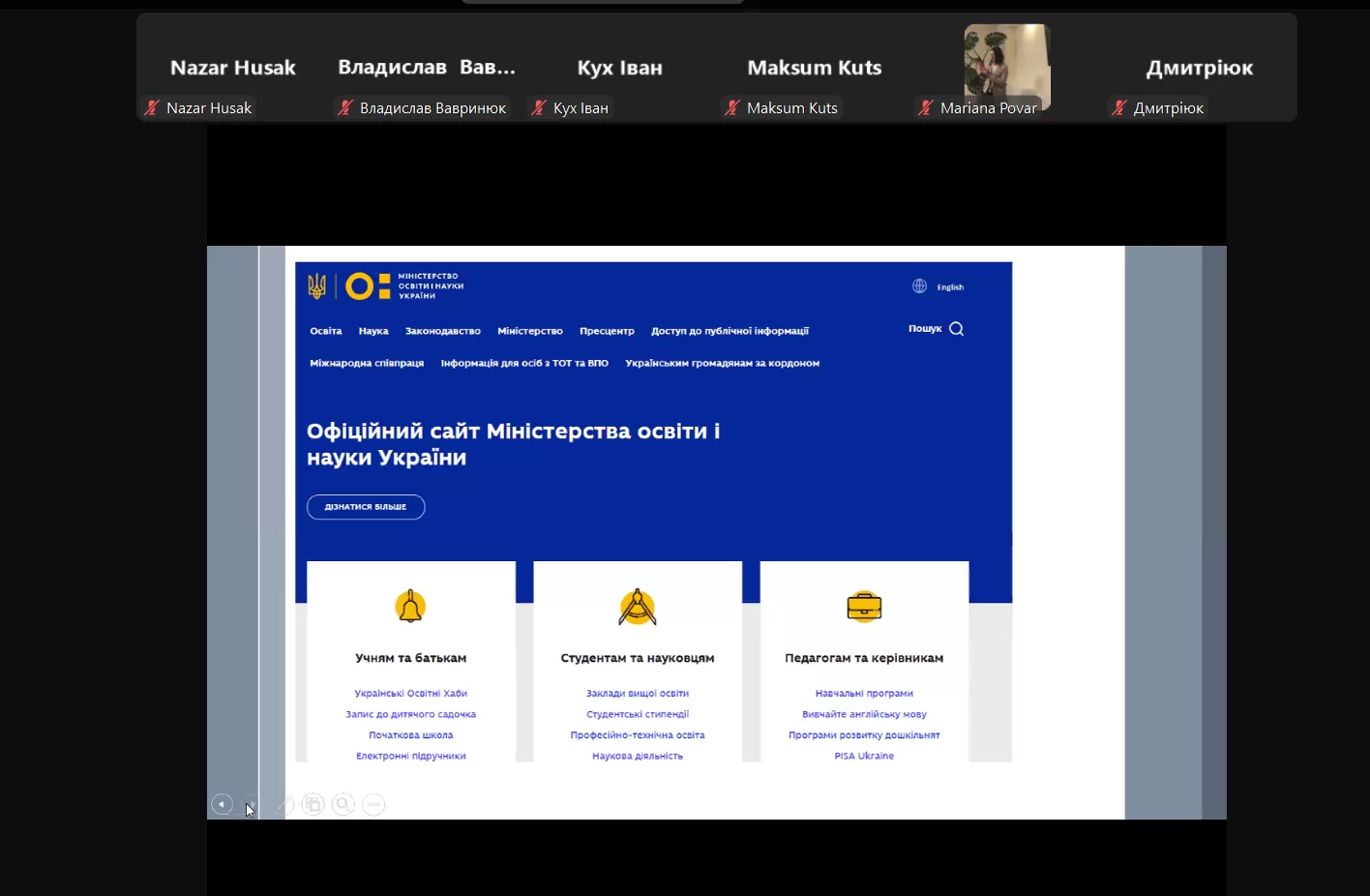Select Пресцентр in the navigation bar
Viewport: 1370px width, 896px height.
click(x=607, y=331)
